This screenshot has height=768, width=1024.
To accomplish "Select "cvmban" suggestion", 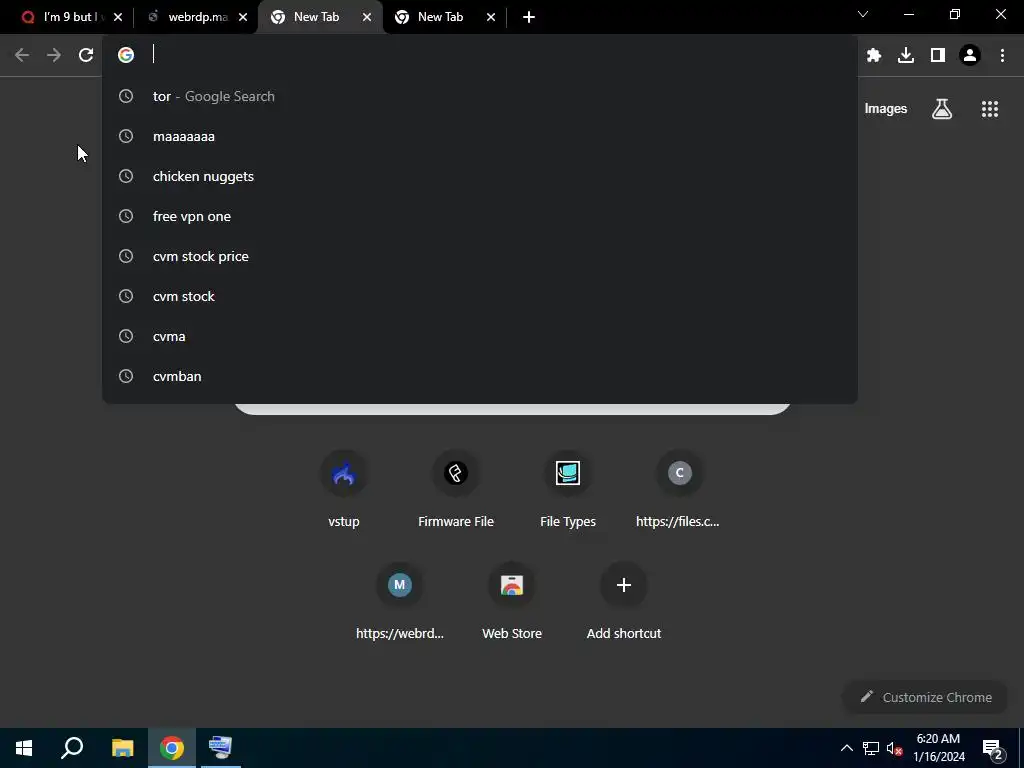I will [x=480, y=376].
